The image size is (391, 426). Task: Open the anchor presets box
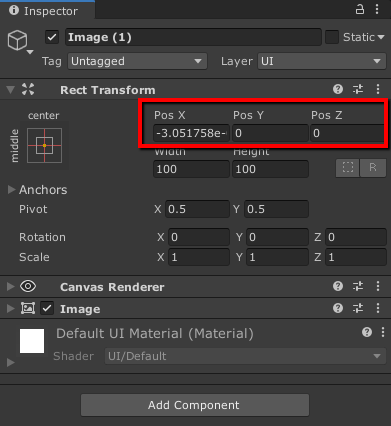(44, 146)
